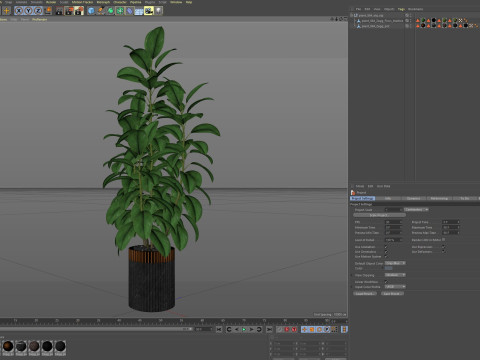Open the render settings clapperboard icon
Screen dimensions: 480x360
point(79,11)
